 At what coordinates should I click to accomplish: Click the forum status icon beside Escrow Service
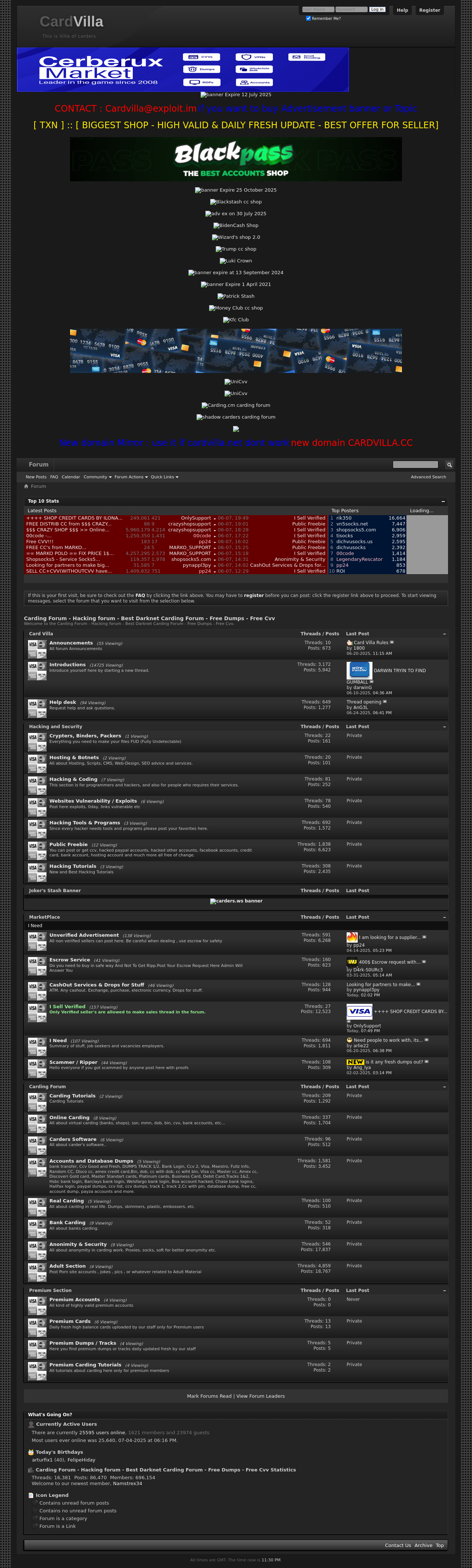(x=37, y=966)
